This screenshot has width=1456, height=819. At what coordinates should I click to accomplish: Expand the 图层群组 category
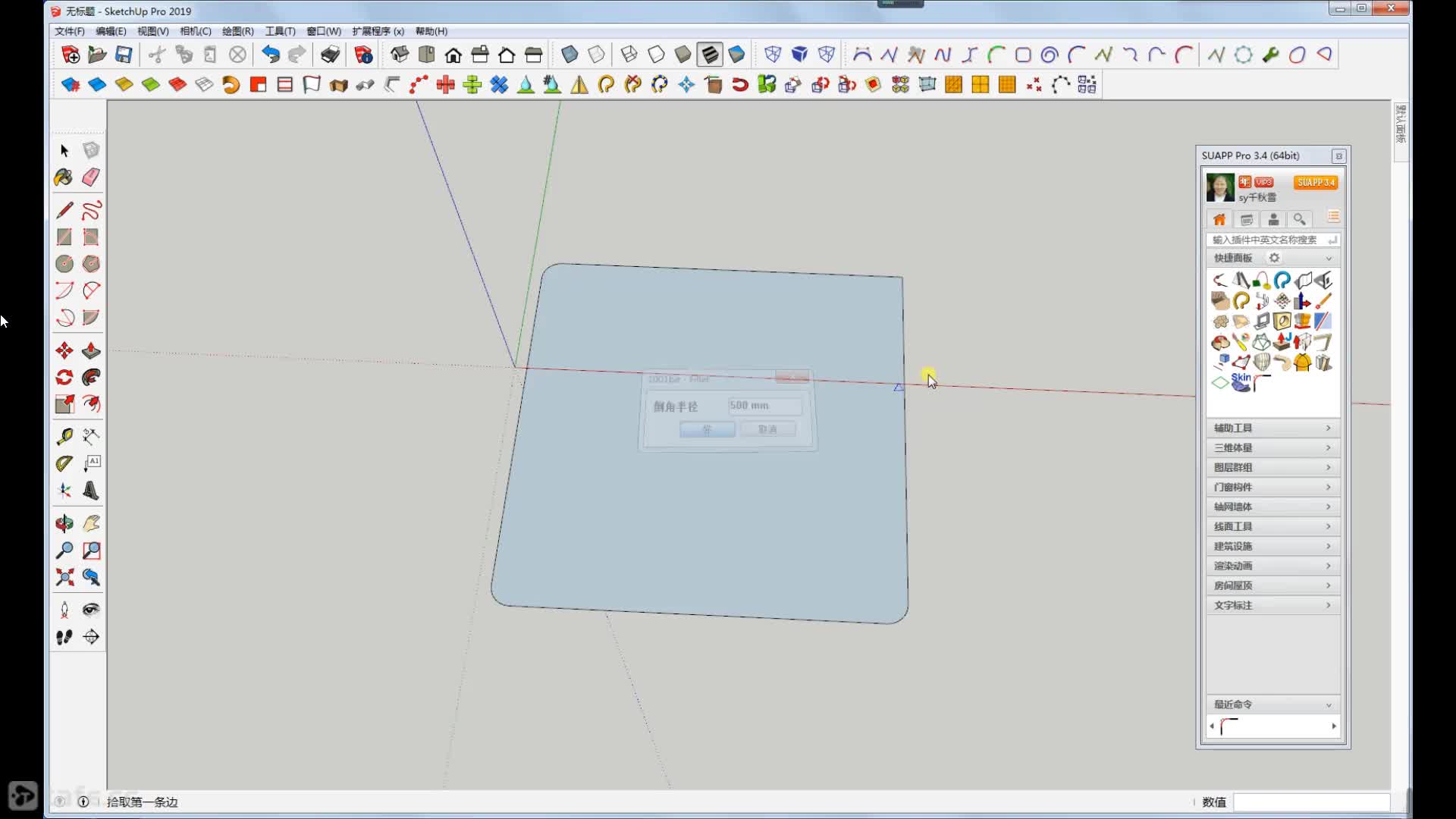(1272, 467)
